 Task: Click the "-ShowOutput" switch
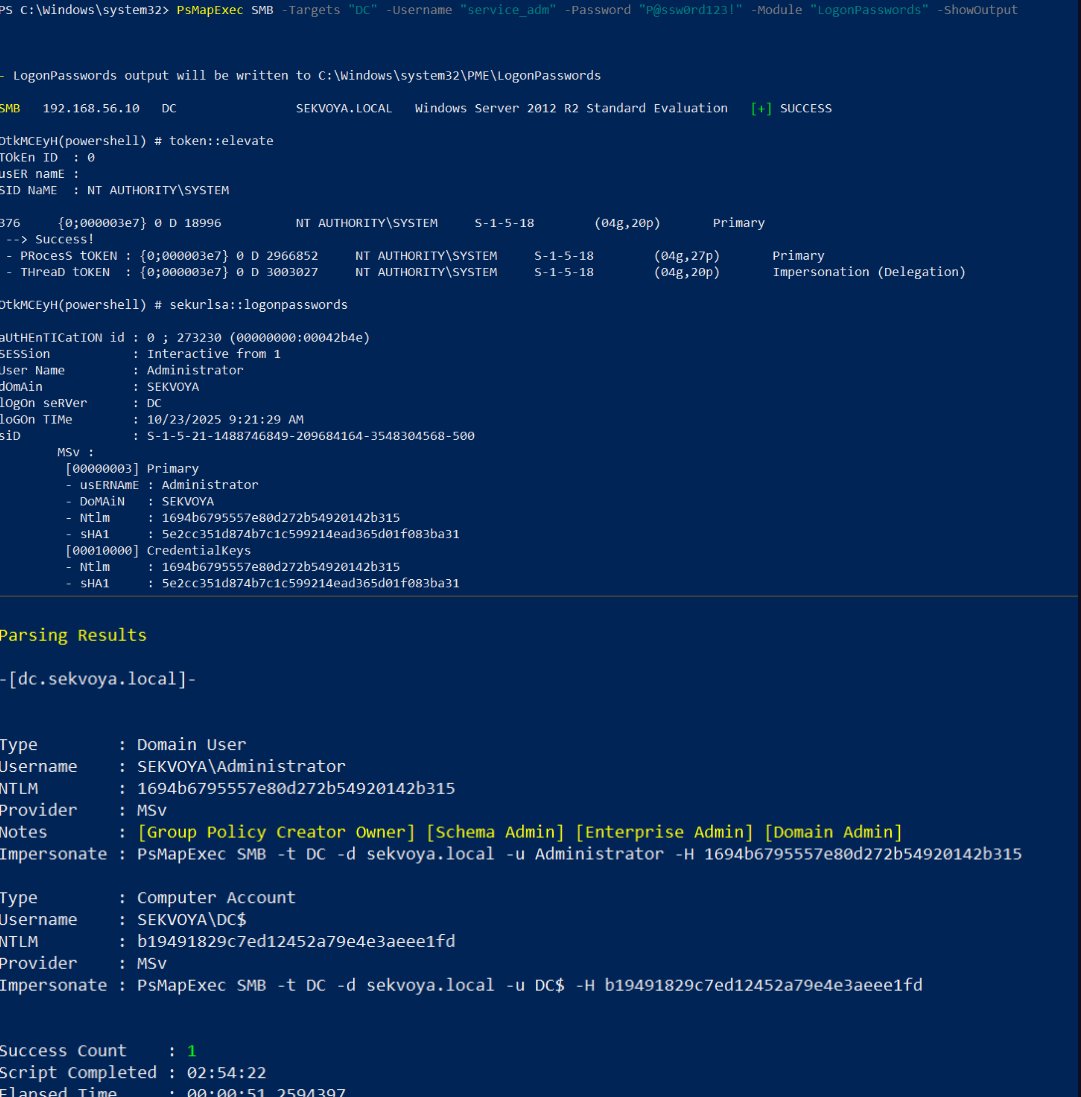977,10
